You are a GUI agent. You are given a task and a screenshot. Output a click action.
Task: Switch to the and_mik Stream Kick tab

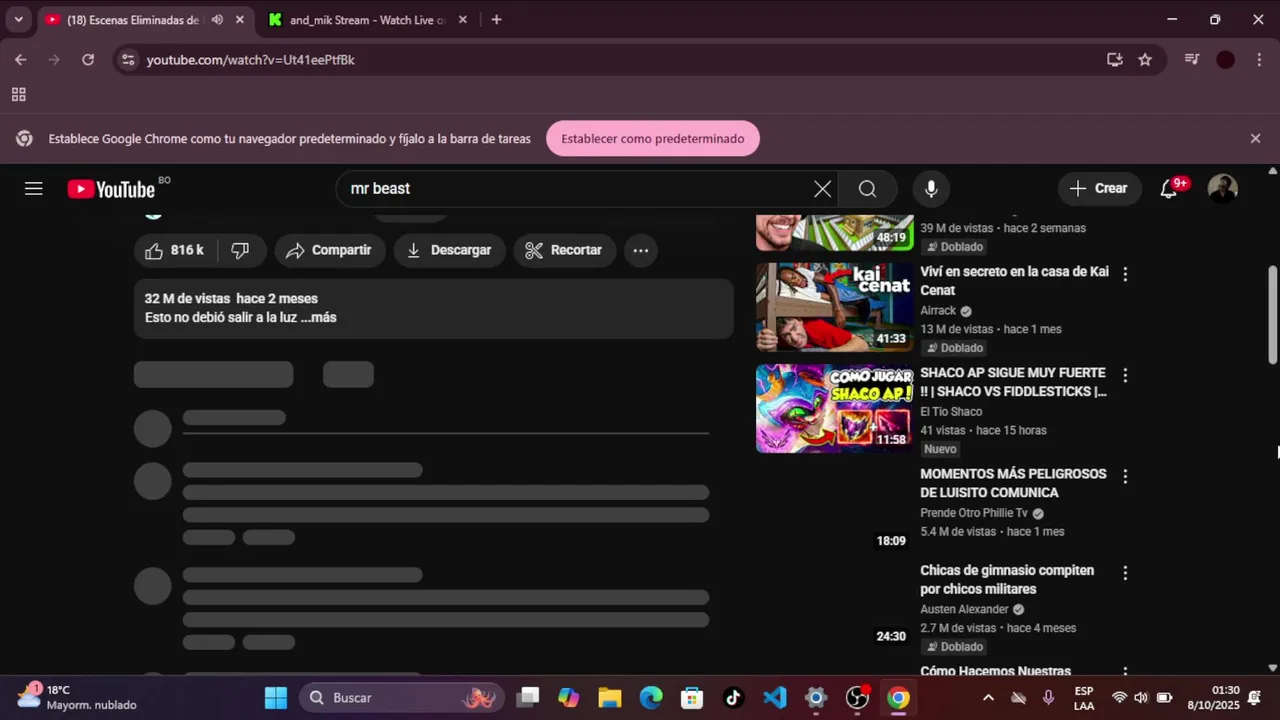(x=367, y=20)
